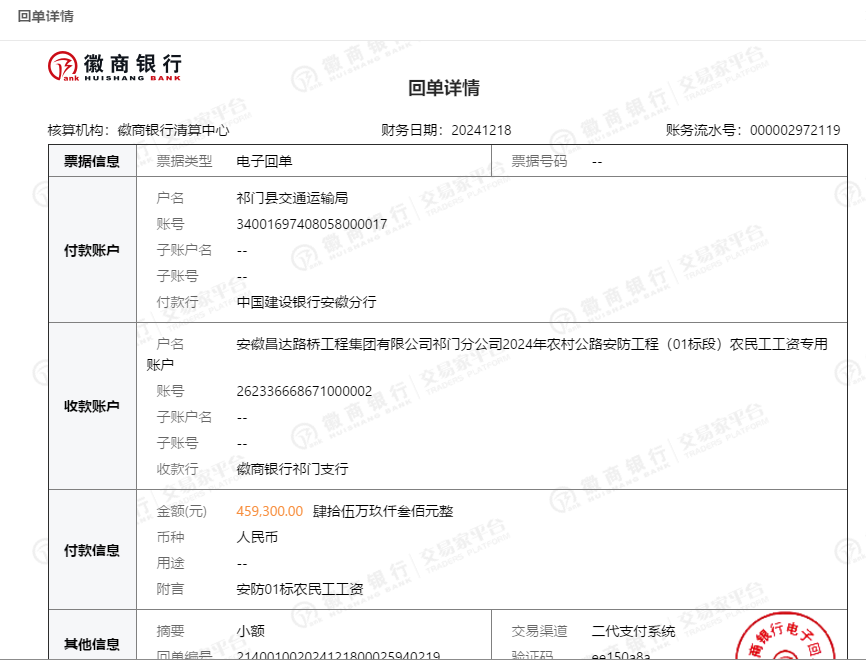
Task: Click the currency value 人民币
Action: (257, 537)
